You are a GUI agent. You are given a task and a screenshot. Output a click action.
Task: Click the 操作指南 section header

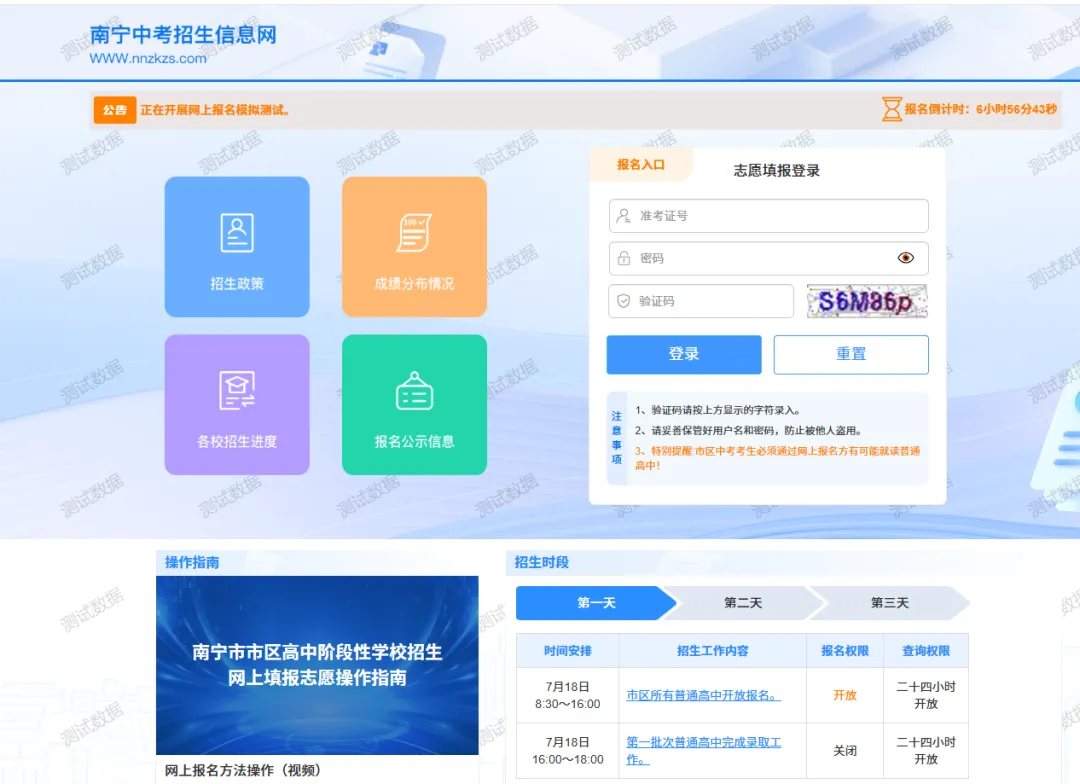coord(192,562)
